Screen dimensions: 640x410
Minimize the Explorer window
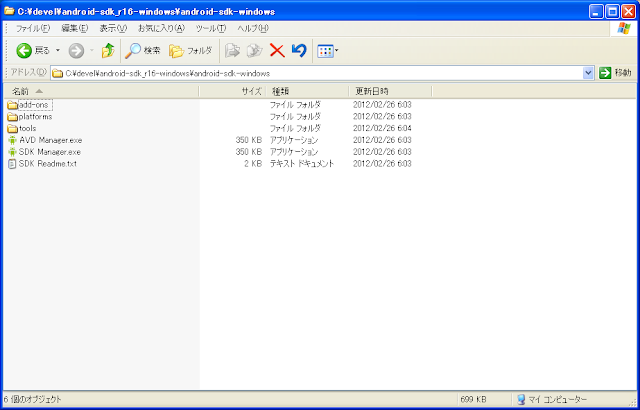click(596, 11)
